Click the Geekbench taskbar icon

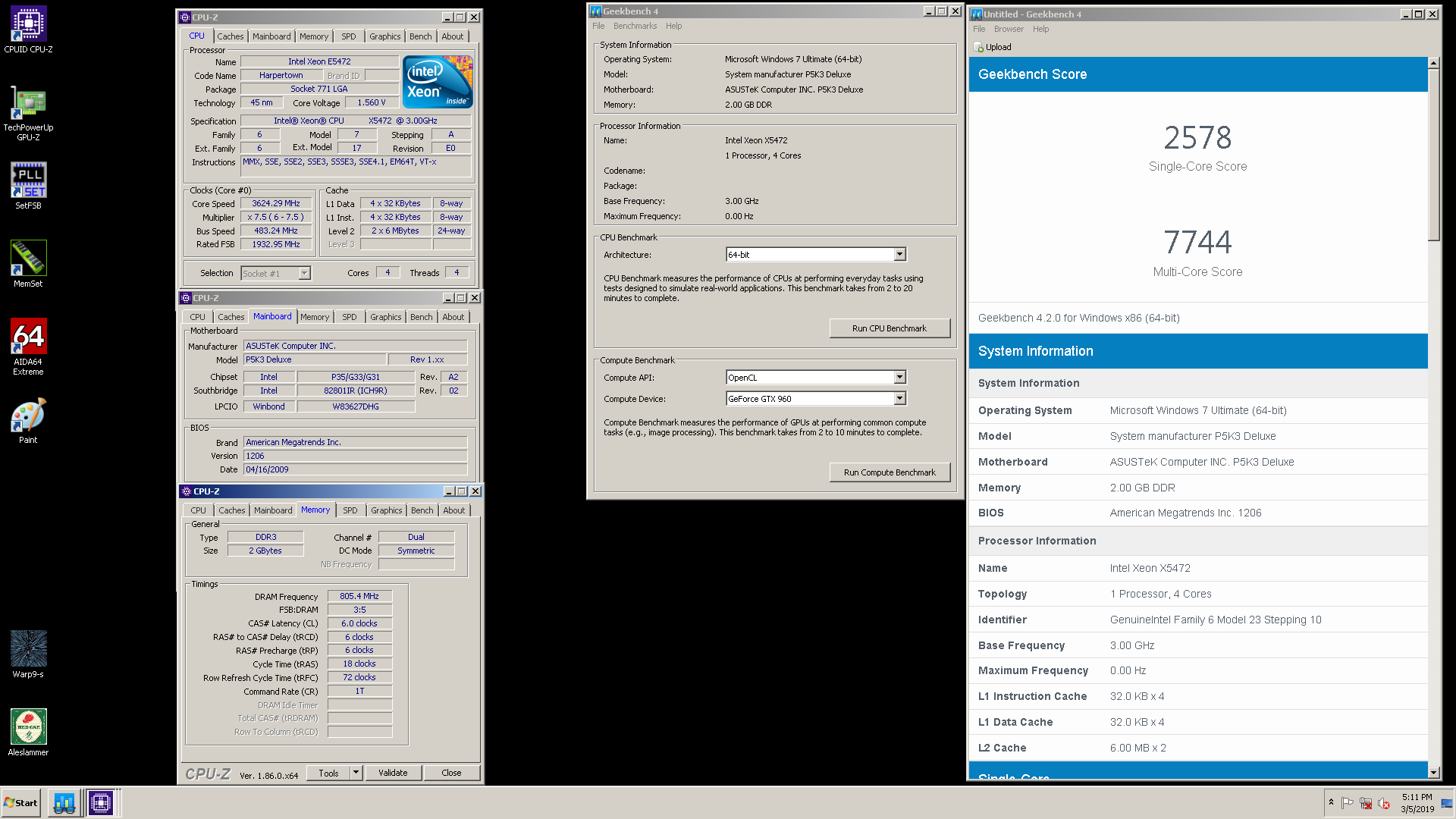[x=64, y=802]
